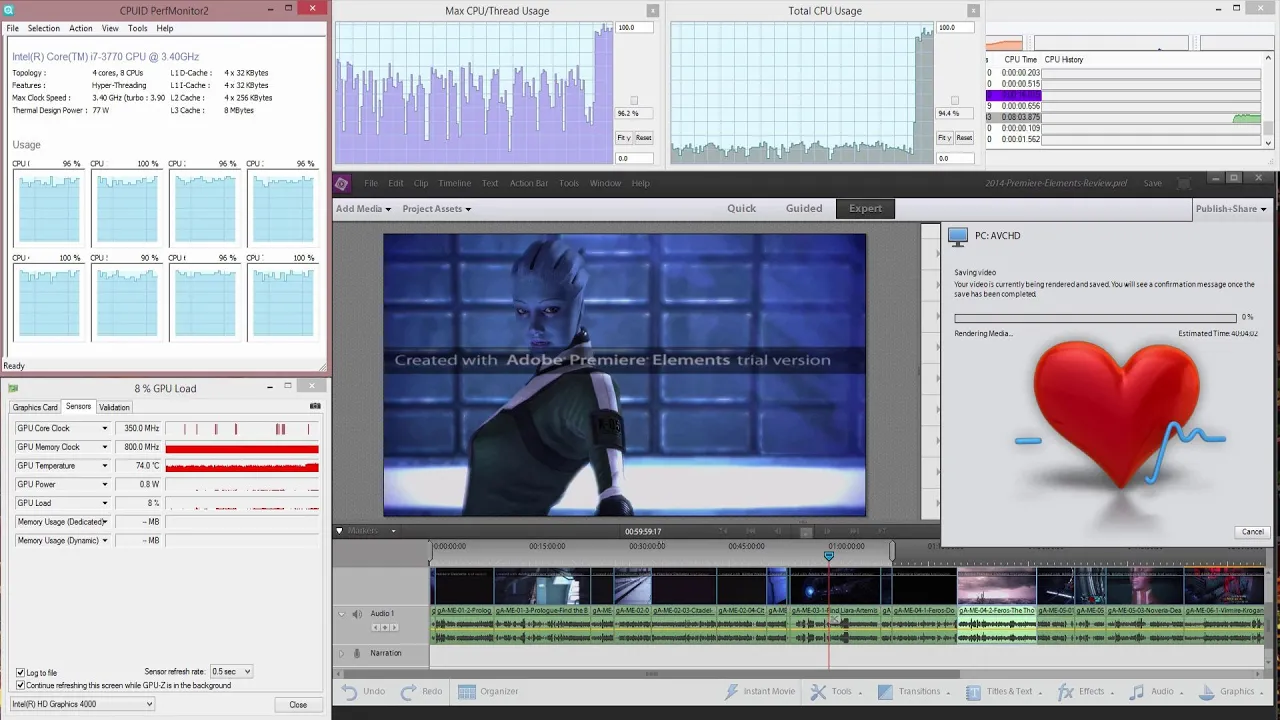Open Instant Movie in the action bar
Screen dimensions: 1280x720
[x=760, y=691]
